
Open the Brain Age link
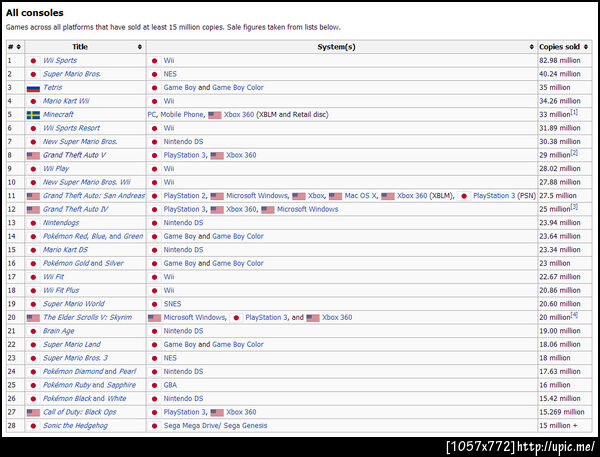(x=59, y=331)
